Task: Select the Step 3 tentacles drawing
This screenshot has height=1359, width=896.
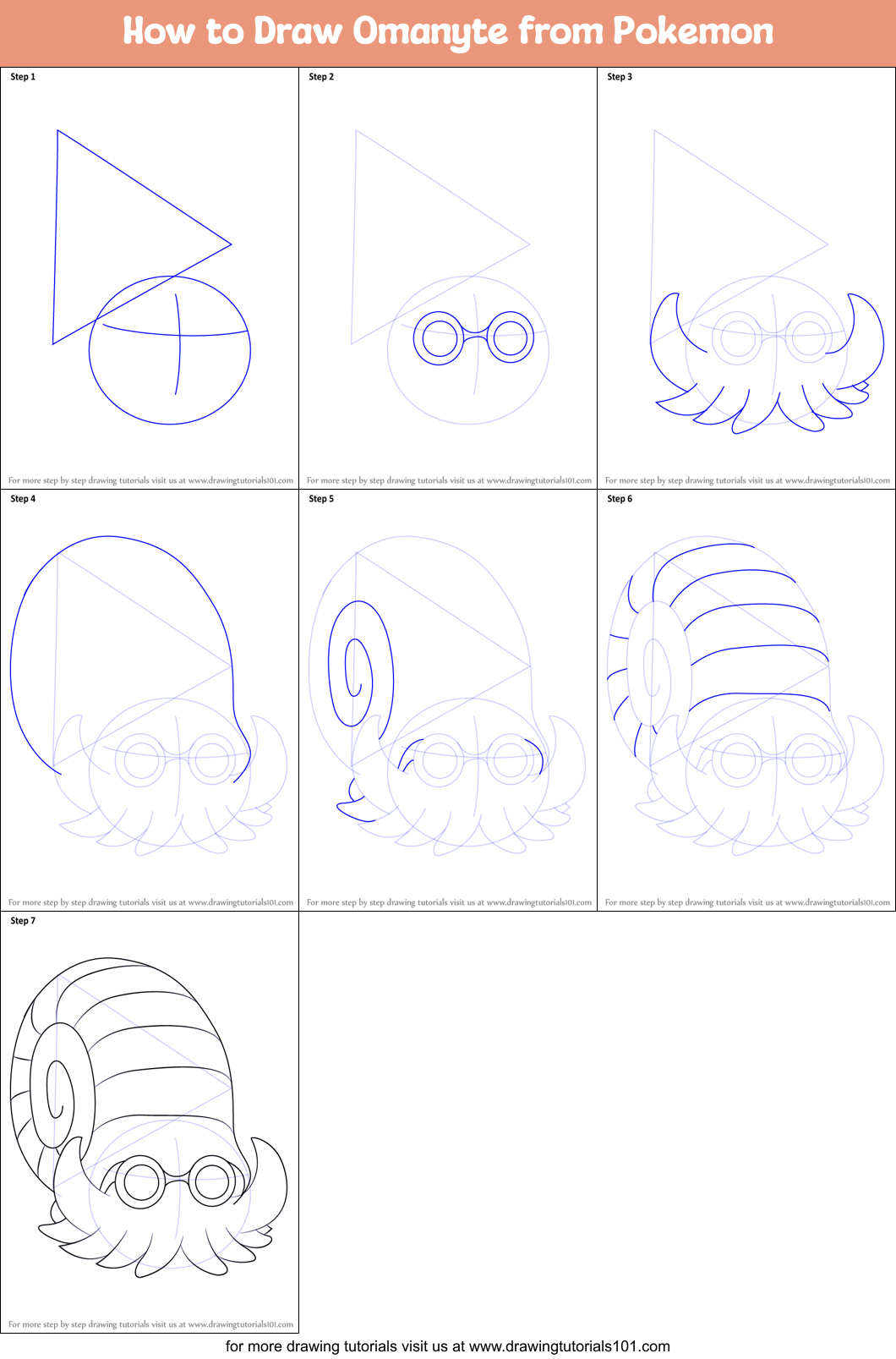Action: (765, 364)
